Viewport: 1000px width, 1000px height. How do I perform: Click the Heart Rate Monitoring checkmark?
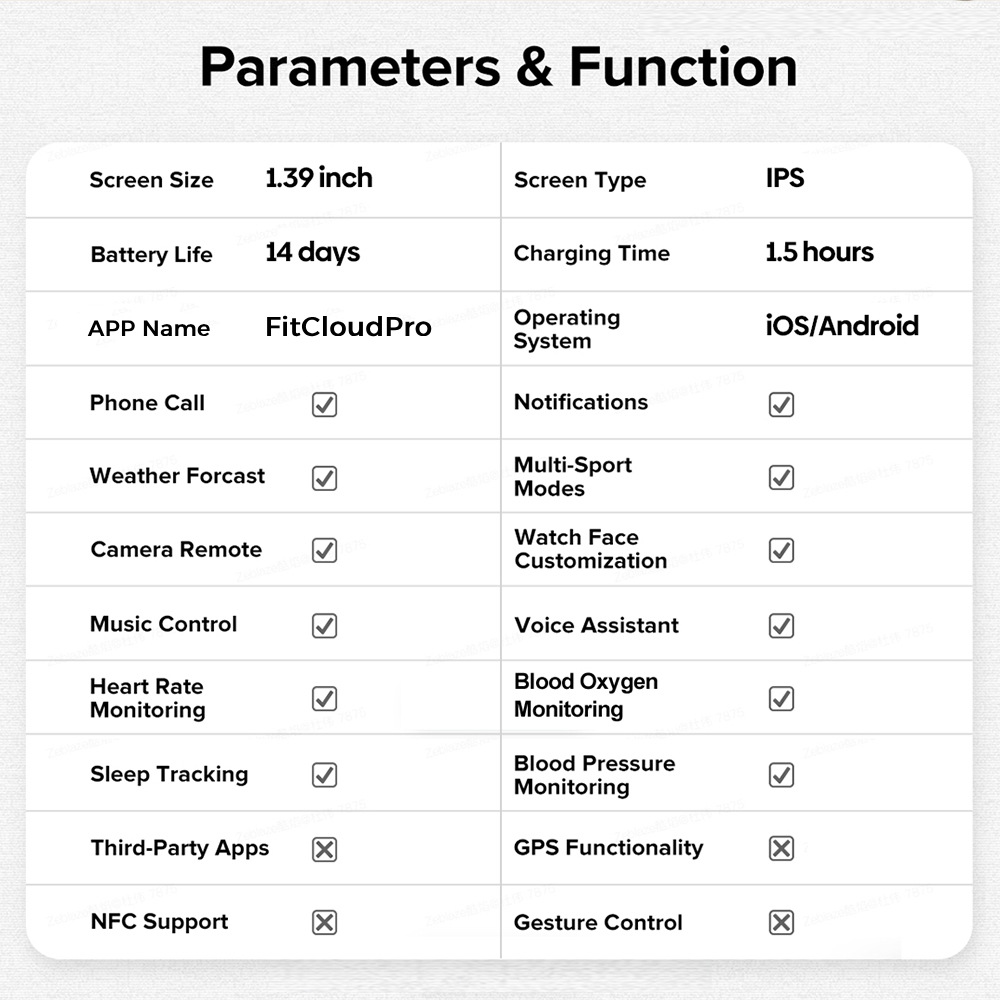tap(324, 698)
